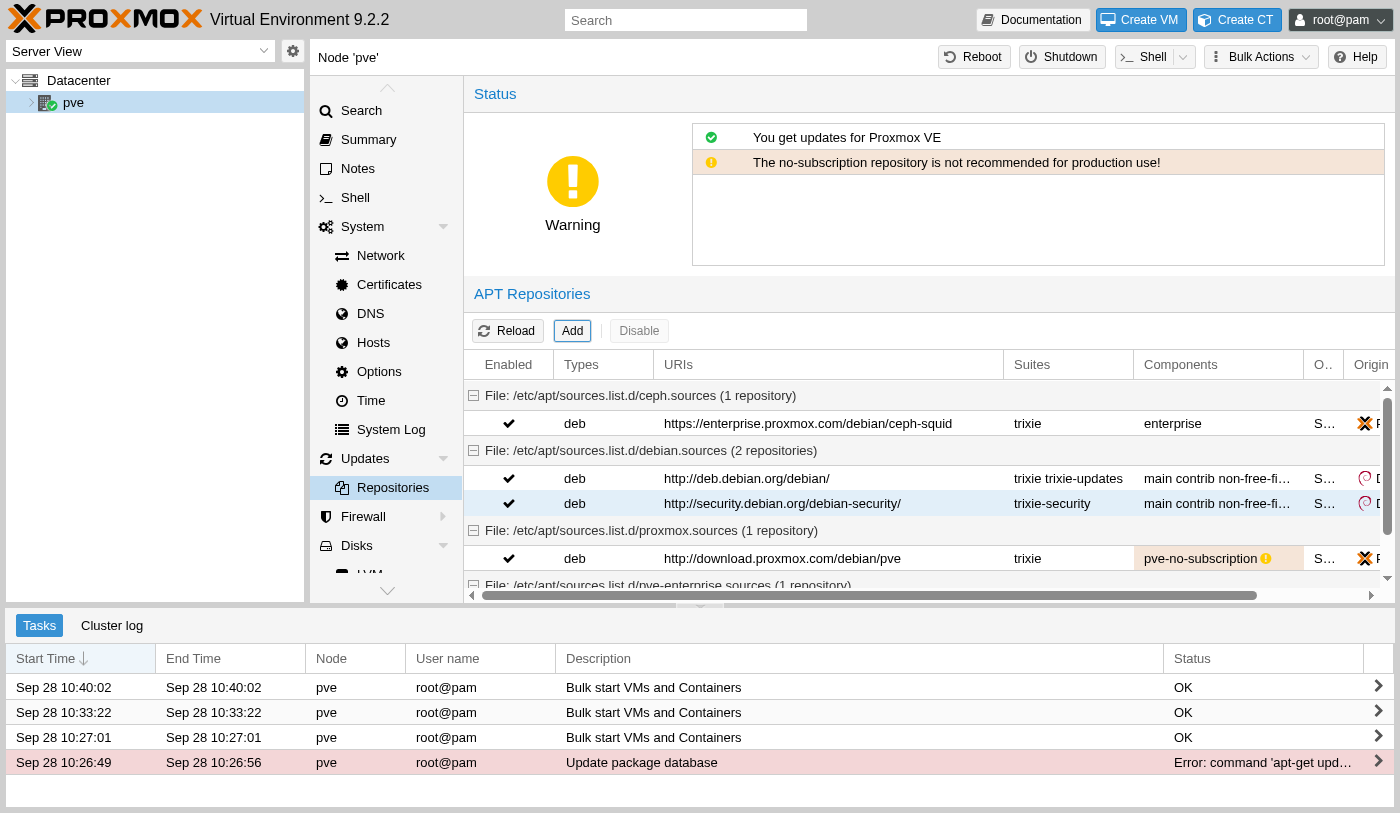Image resolution: width=1400 pixels, height=813 pixels.
Task: Open the Network menu item
Action: (386, 256)
